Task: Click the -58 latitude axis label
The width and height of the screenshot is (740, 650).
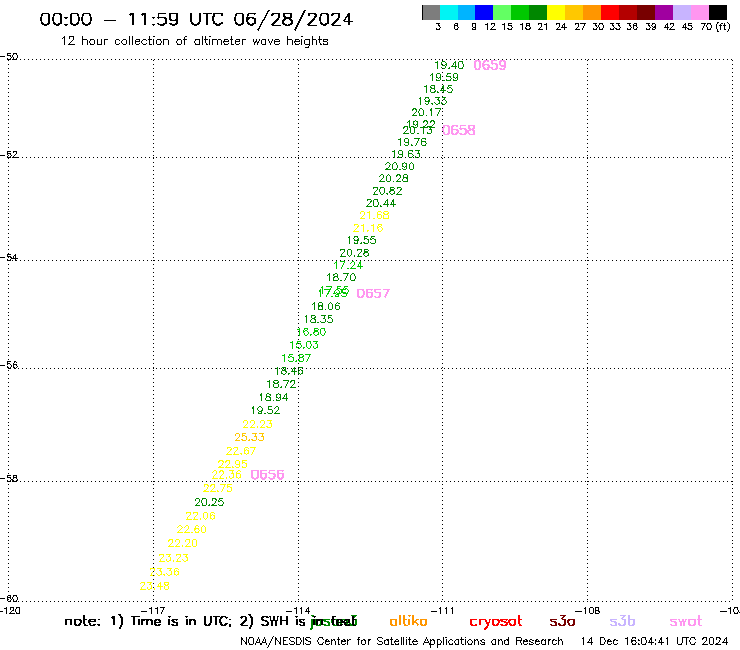Action: 9,478
